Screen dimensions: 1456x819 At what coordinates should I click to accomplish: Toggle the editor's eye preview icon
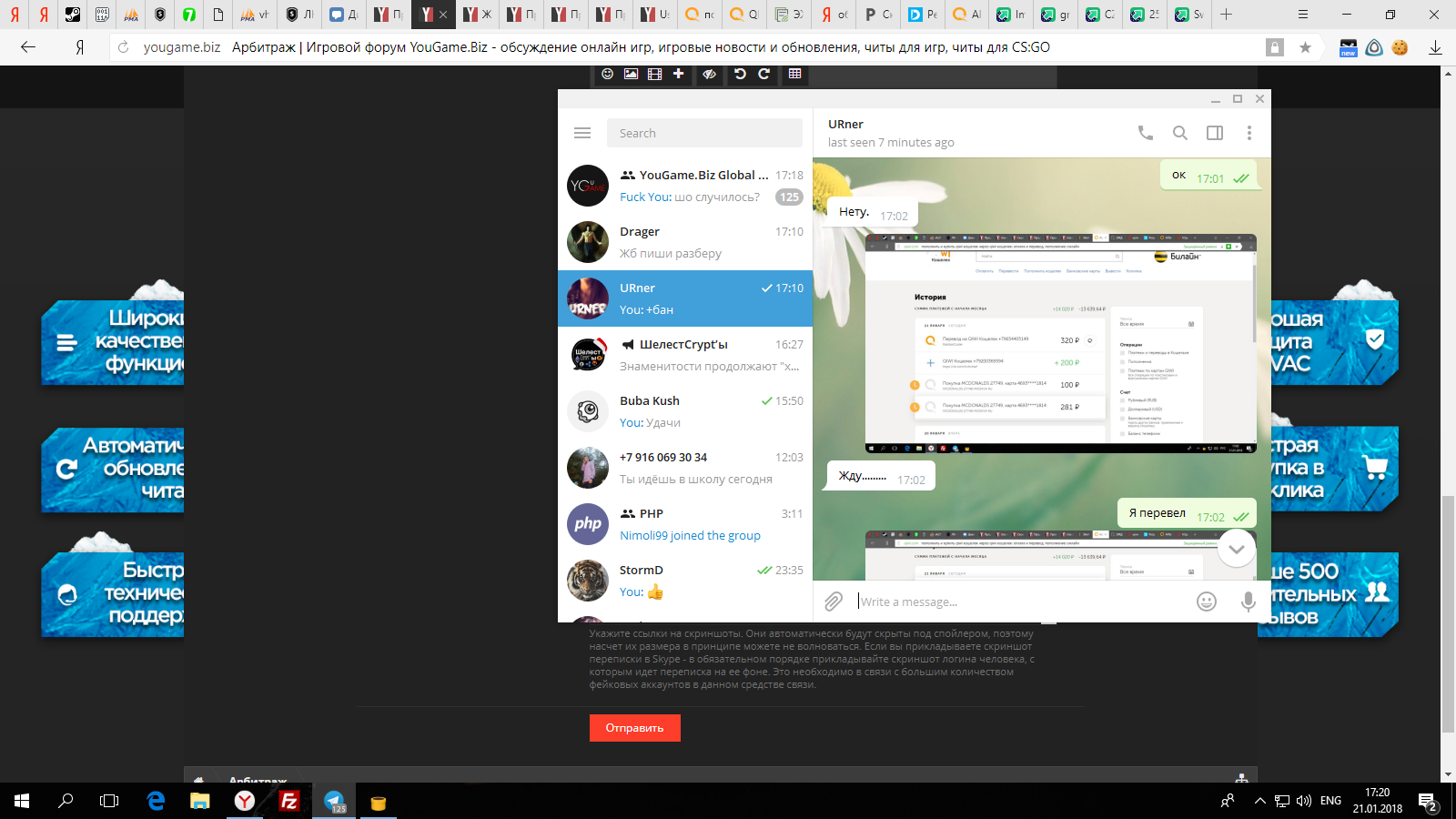(709, 74)
